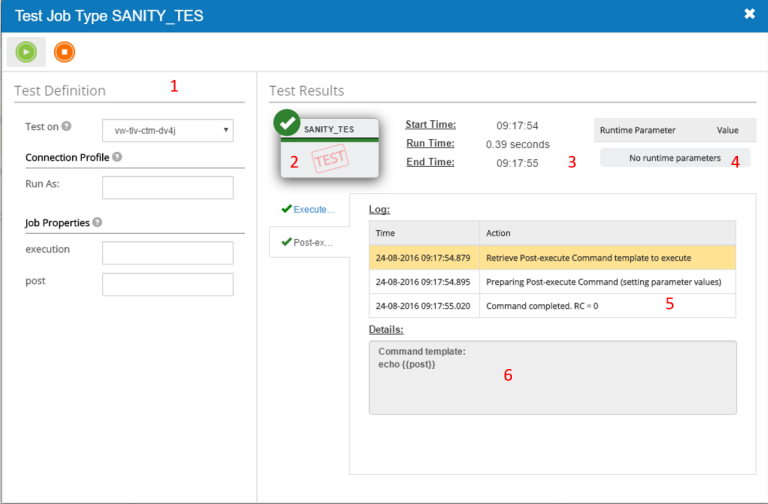Screen dimensions: 768x504
Task: Click the Action column header in log
Action: click(x=607, y=233)
